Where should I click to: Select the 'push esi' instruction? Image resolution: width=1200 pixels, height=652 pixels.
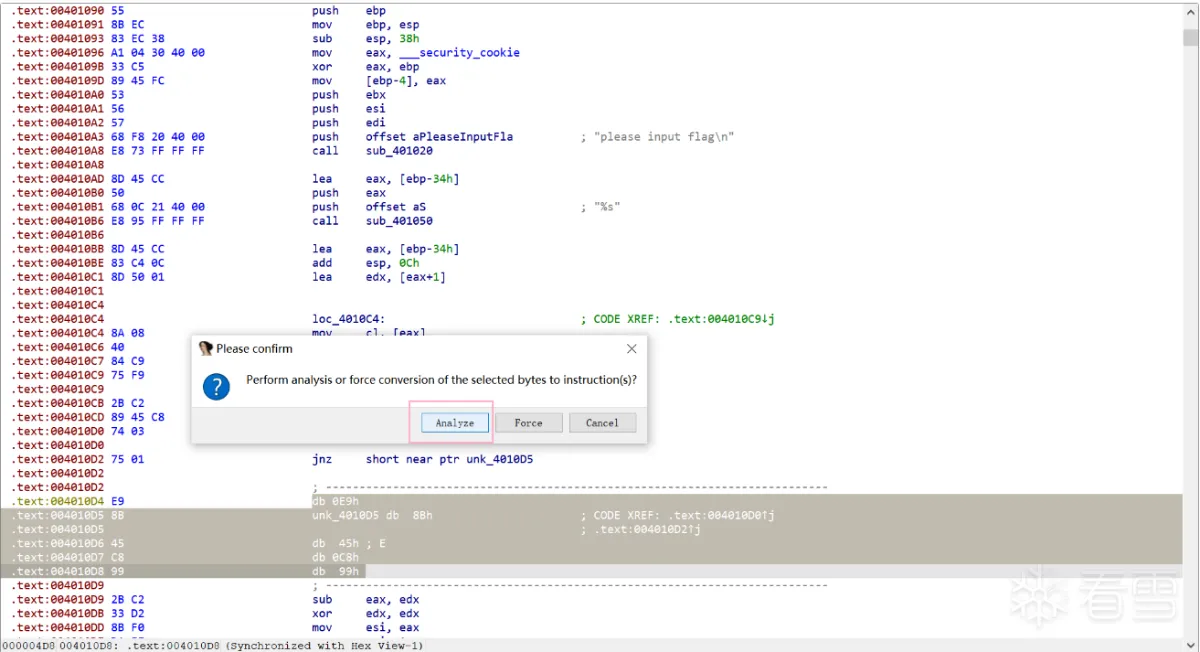click(349, 108)
